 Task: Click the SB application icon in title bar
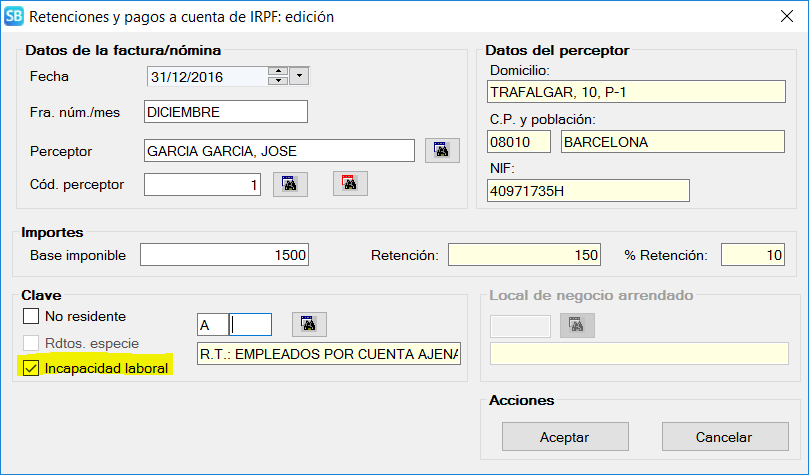tap(14, 16)
